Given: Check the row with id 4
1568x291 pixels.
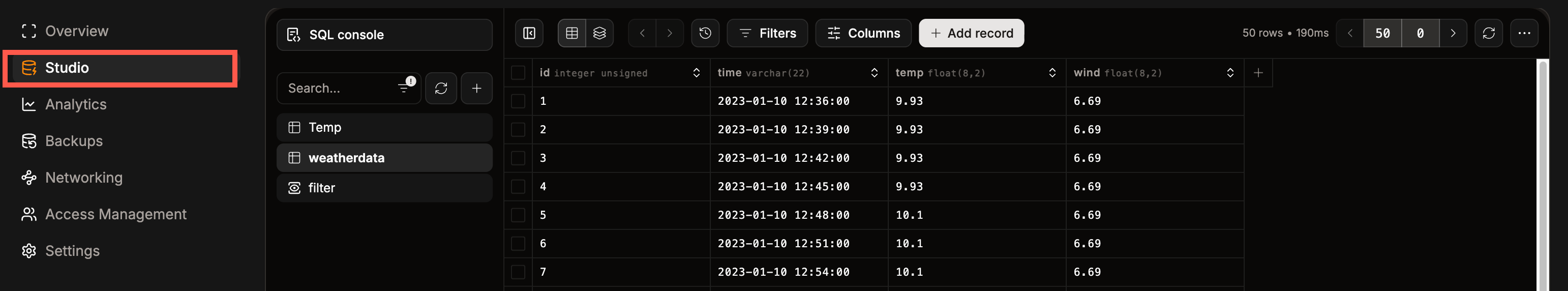Looking at the screenshot, I should click(x=518, y=186).
